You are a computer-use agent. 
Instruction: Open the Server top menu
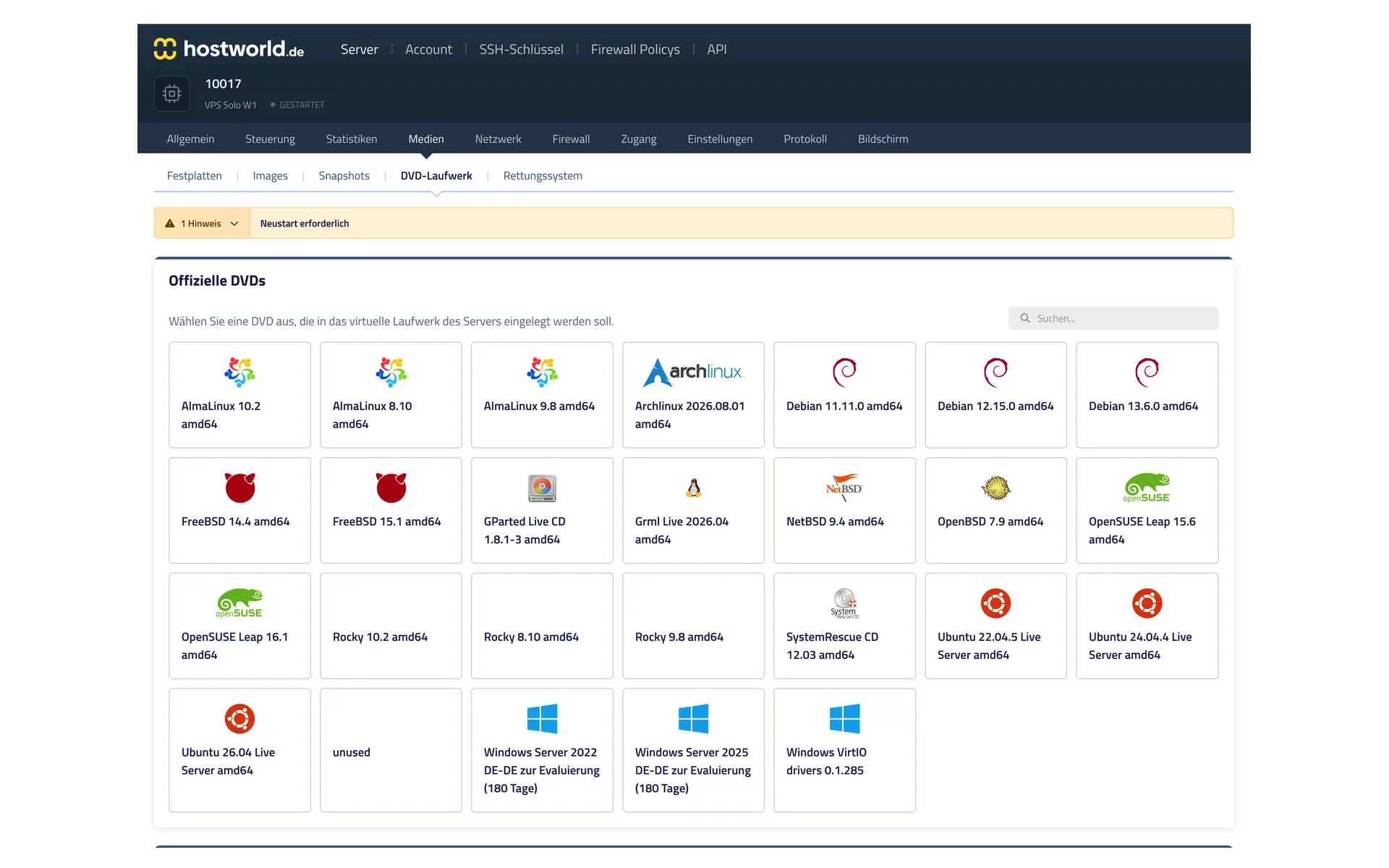(x=359, y=49)
